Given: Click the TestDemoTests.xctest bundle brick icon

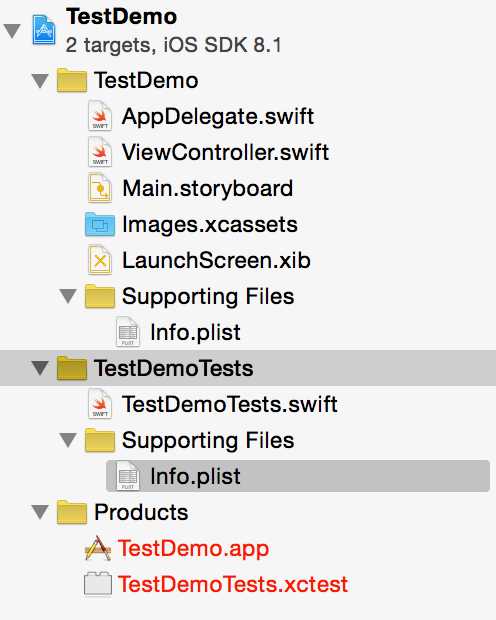Looking at the screenshot, I should (x=98, y=584).
